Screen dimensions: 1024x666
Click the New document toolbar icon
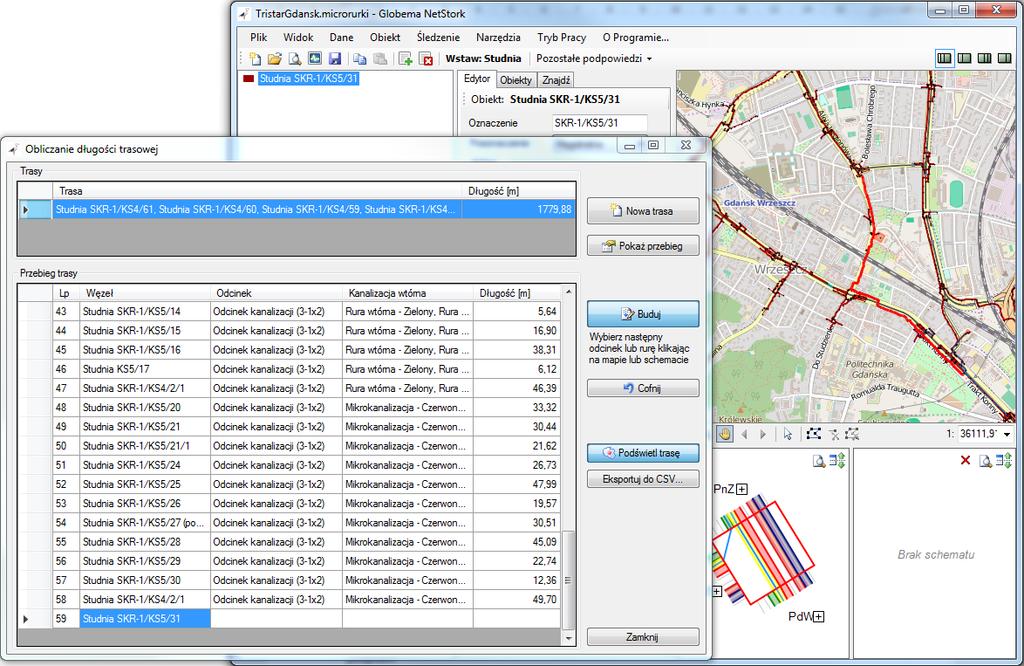pos(255,59)
